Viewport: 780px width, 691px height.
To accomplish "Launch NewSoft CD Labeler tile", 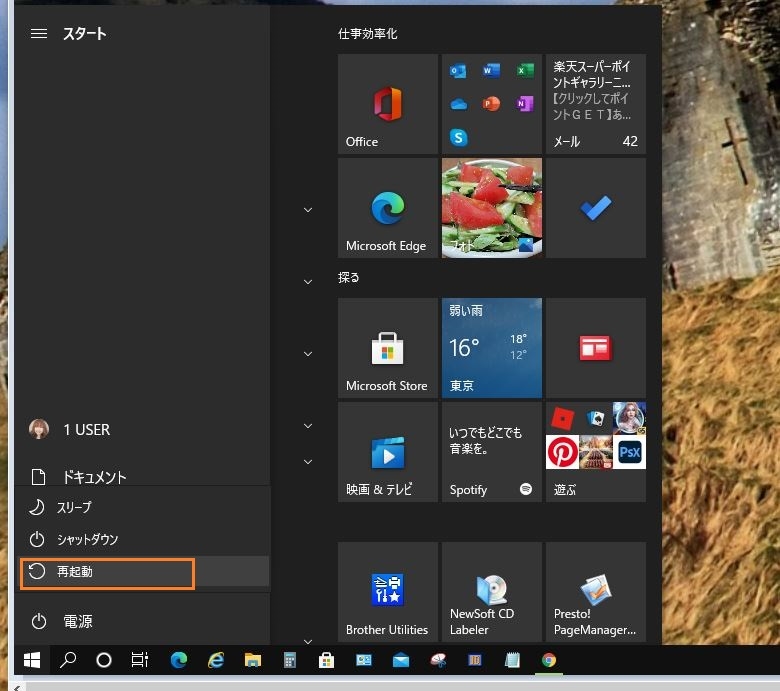I will point(491,592).
